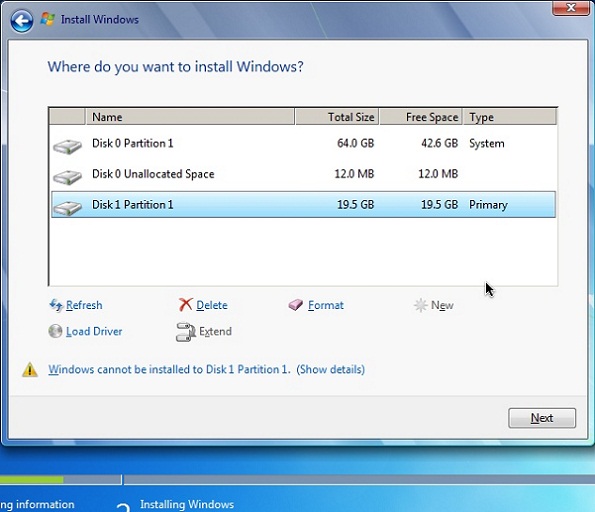
Task: Select the Disk 0 Partition 1 entry
Action: (303, 143)
